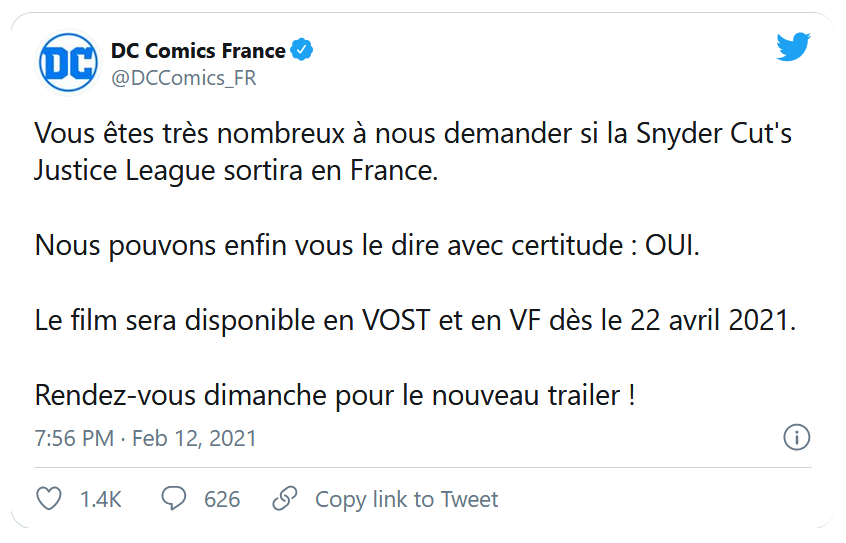Open the tweet info circle icon

coord(796,437)
